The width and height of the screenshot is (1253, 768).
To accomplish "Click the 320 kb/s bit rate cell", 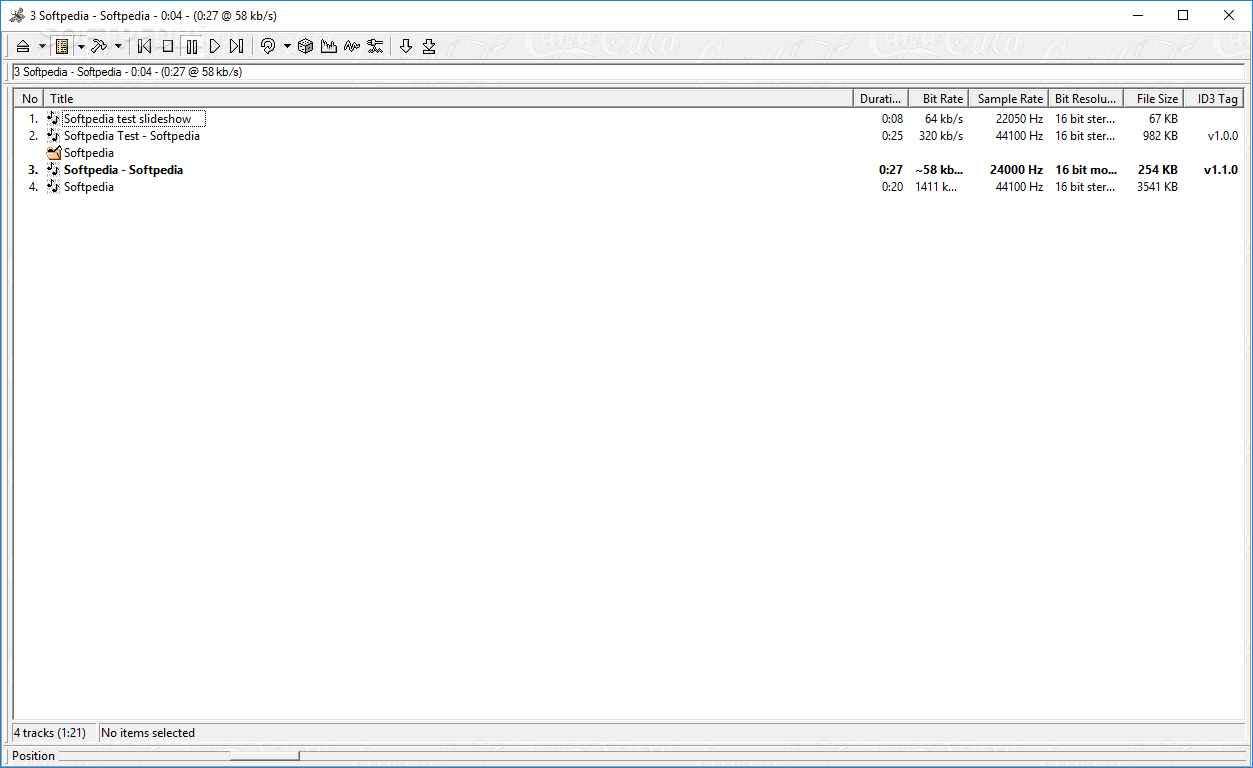I will 941,136.
